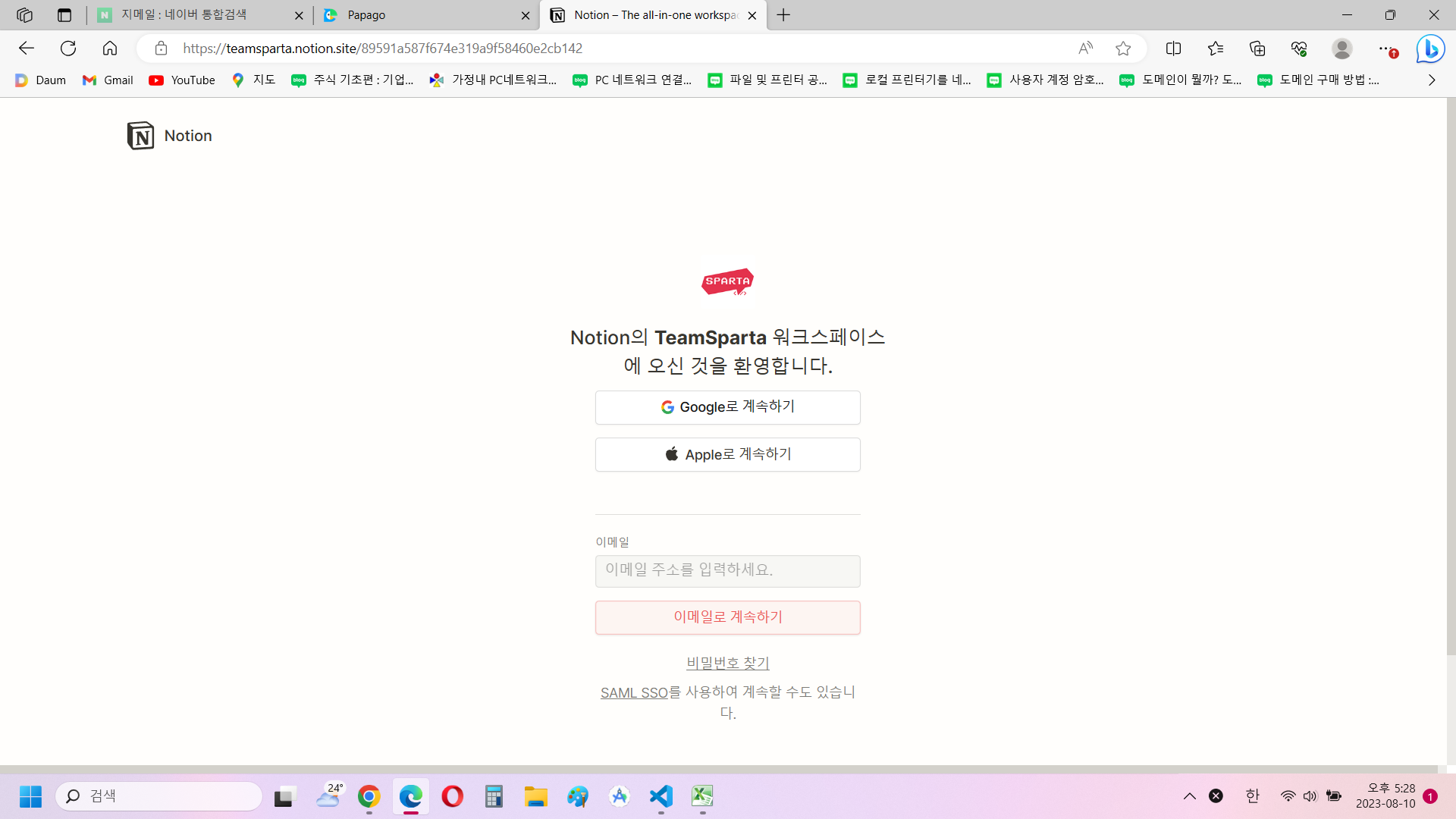
Task: Open the Bing chat sidebar icon
Action: 1430,49
